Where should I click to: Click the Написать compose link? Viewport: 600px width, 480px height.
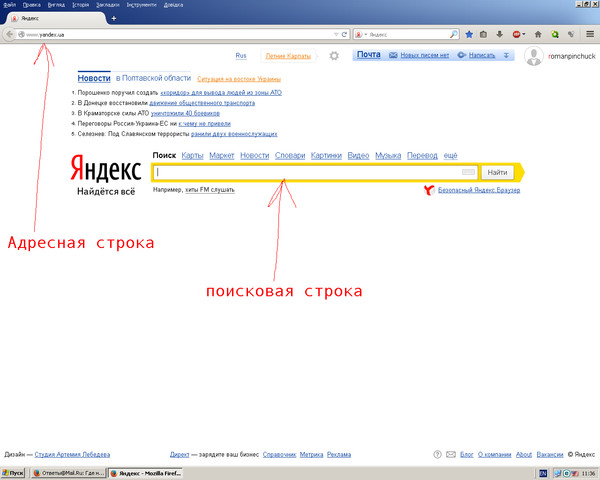pos(482,56)
